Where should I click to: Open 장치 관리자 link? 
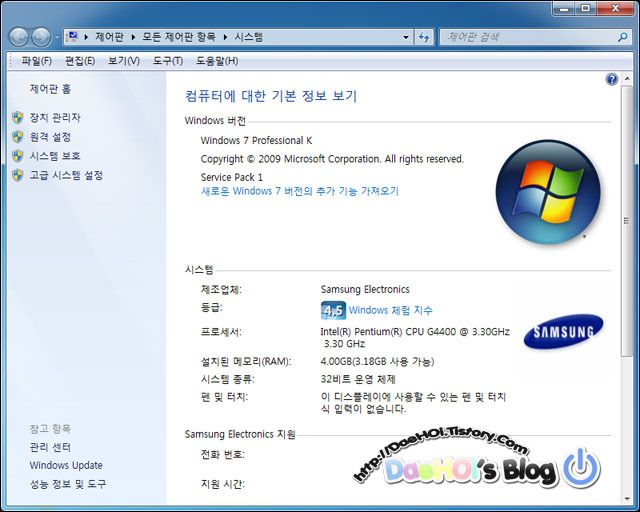pyautogui.click(x=55, y=118)
